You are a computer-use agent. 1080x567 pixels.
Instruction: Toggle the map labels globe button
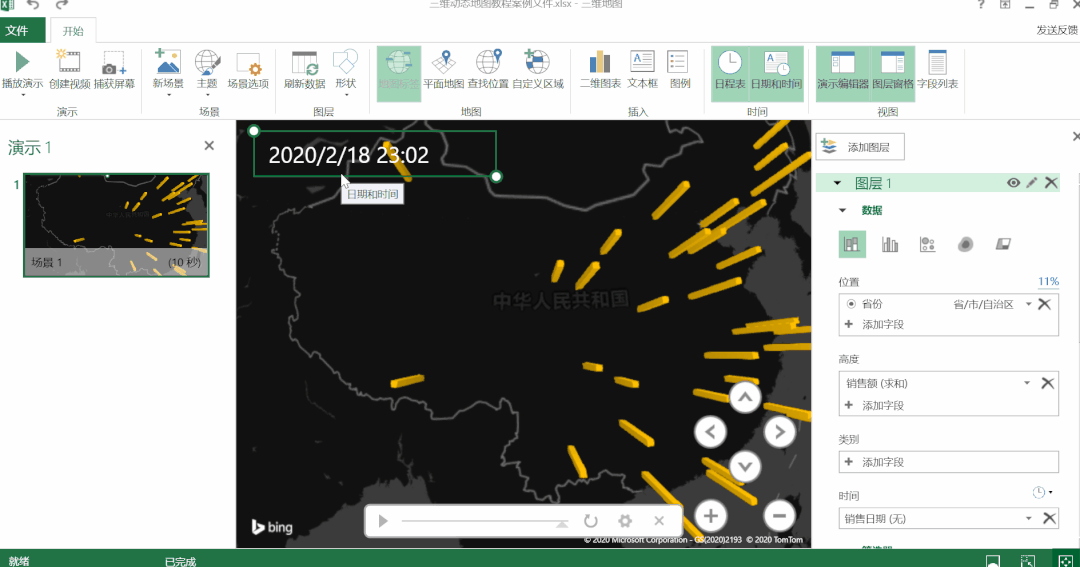click(x=399, y=74)
